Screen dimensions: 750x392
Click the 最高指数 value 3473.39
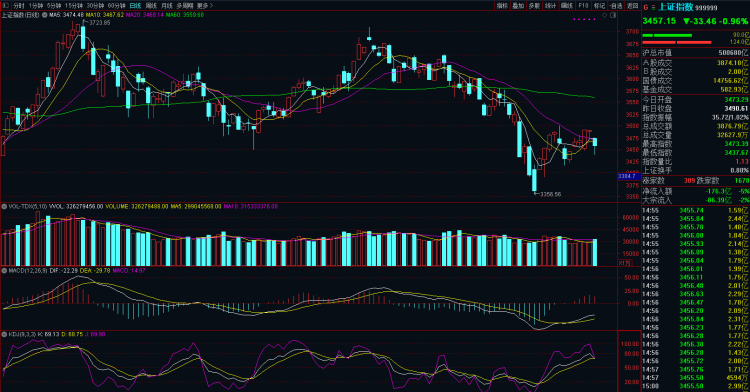736,143
